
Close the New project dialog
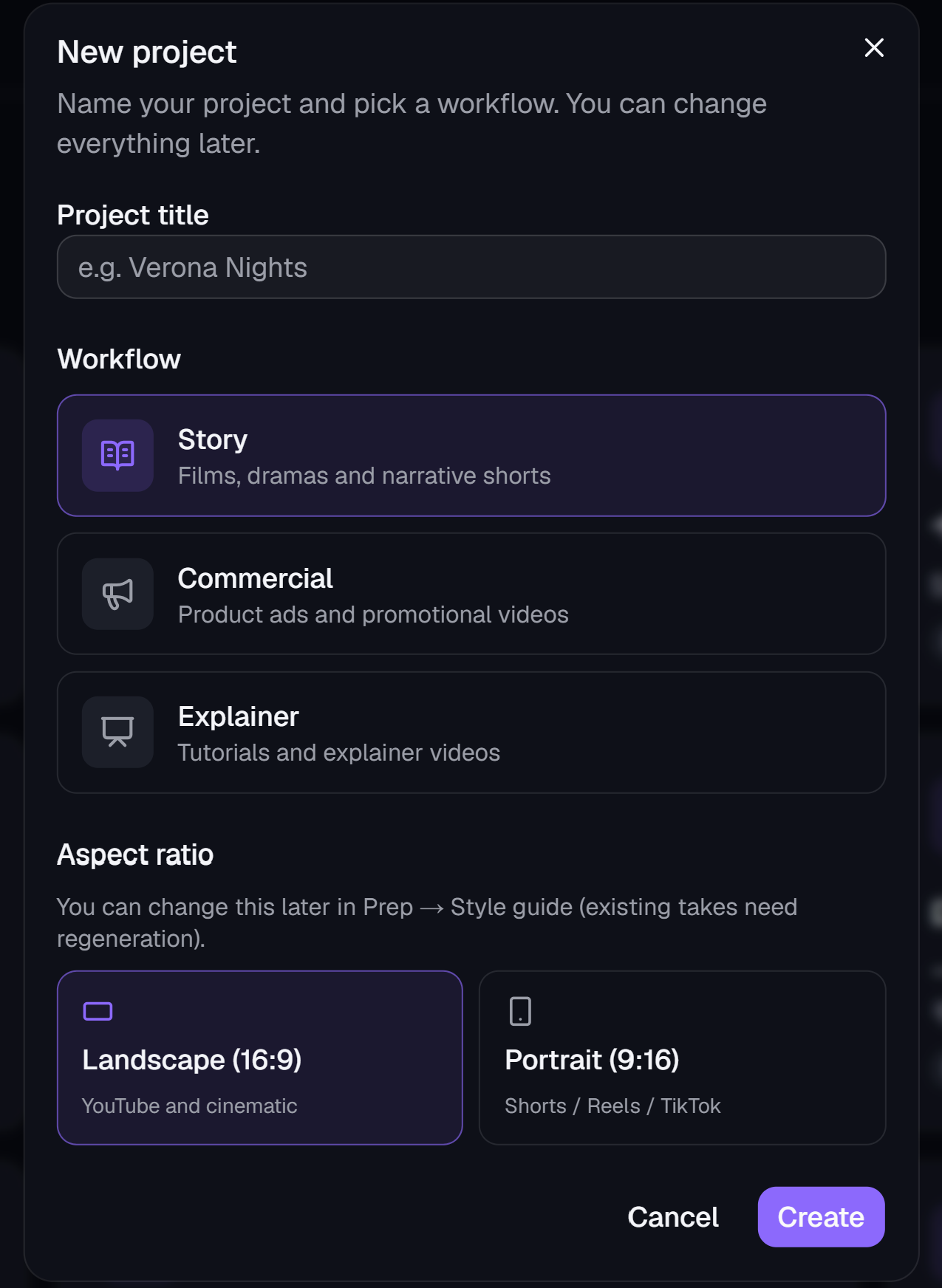click(874, 48)
